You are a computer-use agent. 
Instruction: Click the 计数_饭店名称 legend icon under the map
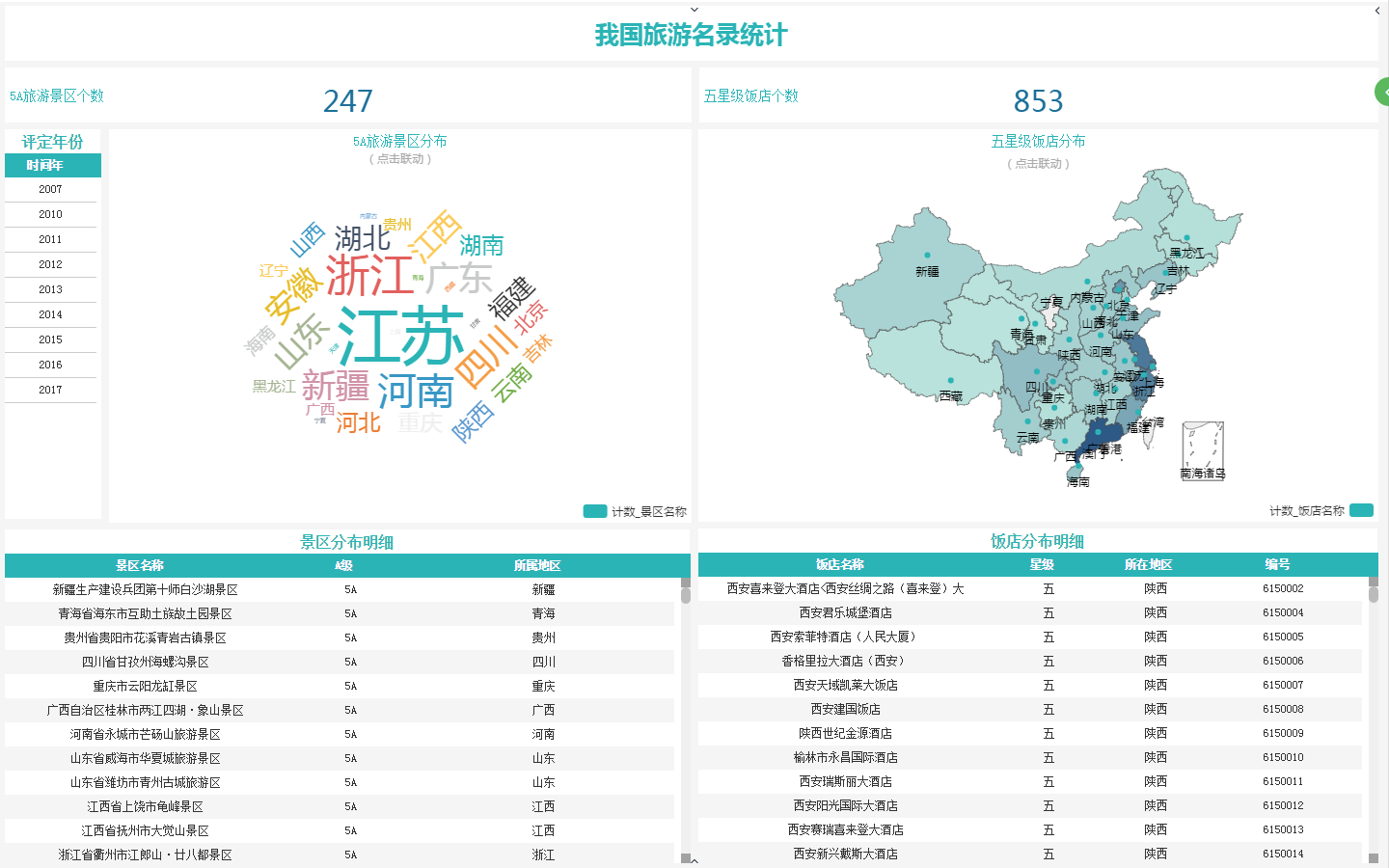[x=1362, y=510]
